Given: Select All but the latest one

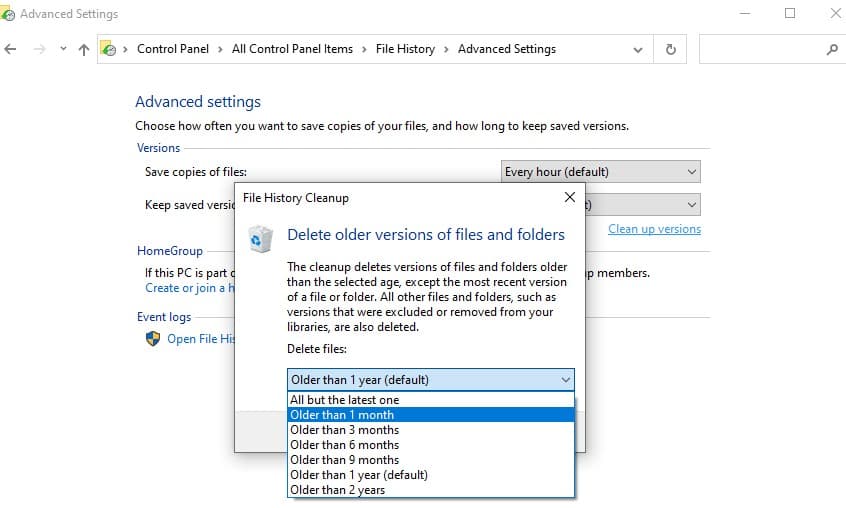Looking at the screenshot, I should point(344,400).
